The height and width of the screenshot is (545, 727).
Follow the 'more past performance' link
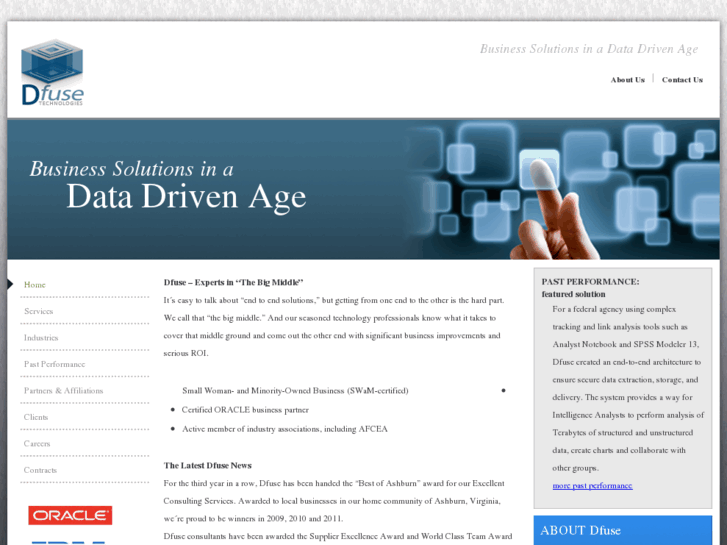592,486
